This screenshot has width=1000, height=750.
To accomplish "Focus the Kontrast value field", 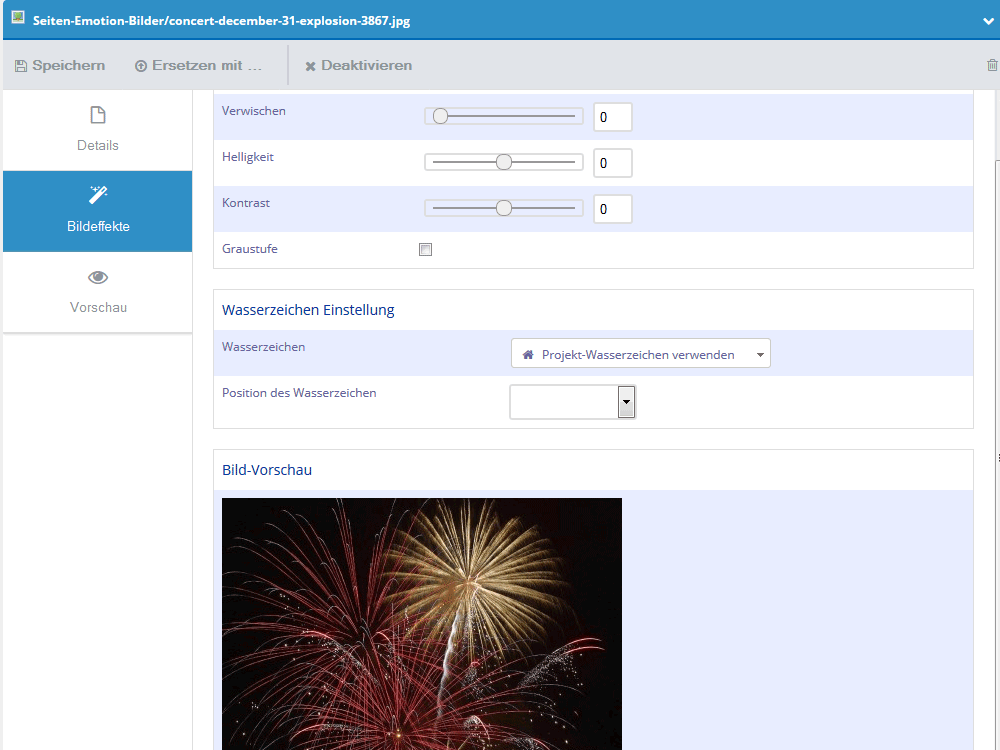I will tap(612, 209).
